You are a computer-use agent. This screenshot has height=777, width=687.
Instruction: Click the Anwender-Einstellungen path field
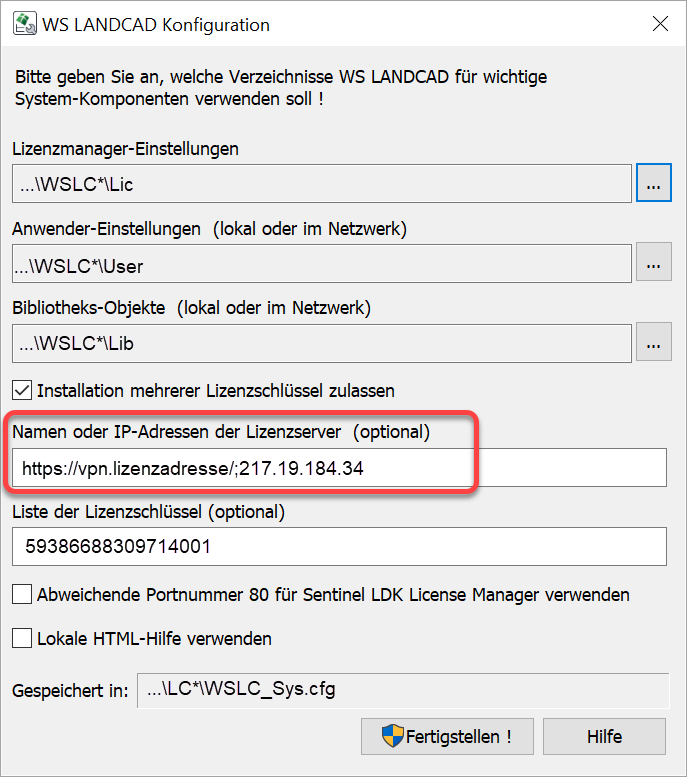322,264
